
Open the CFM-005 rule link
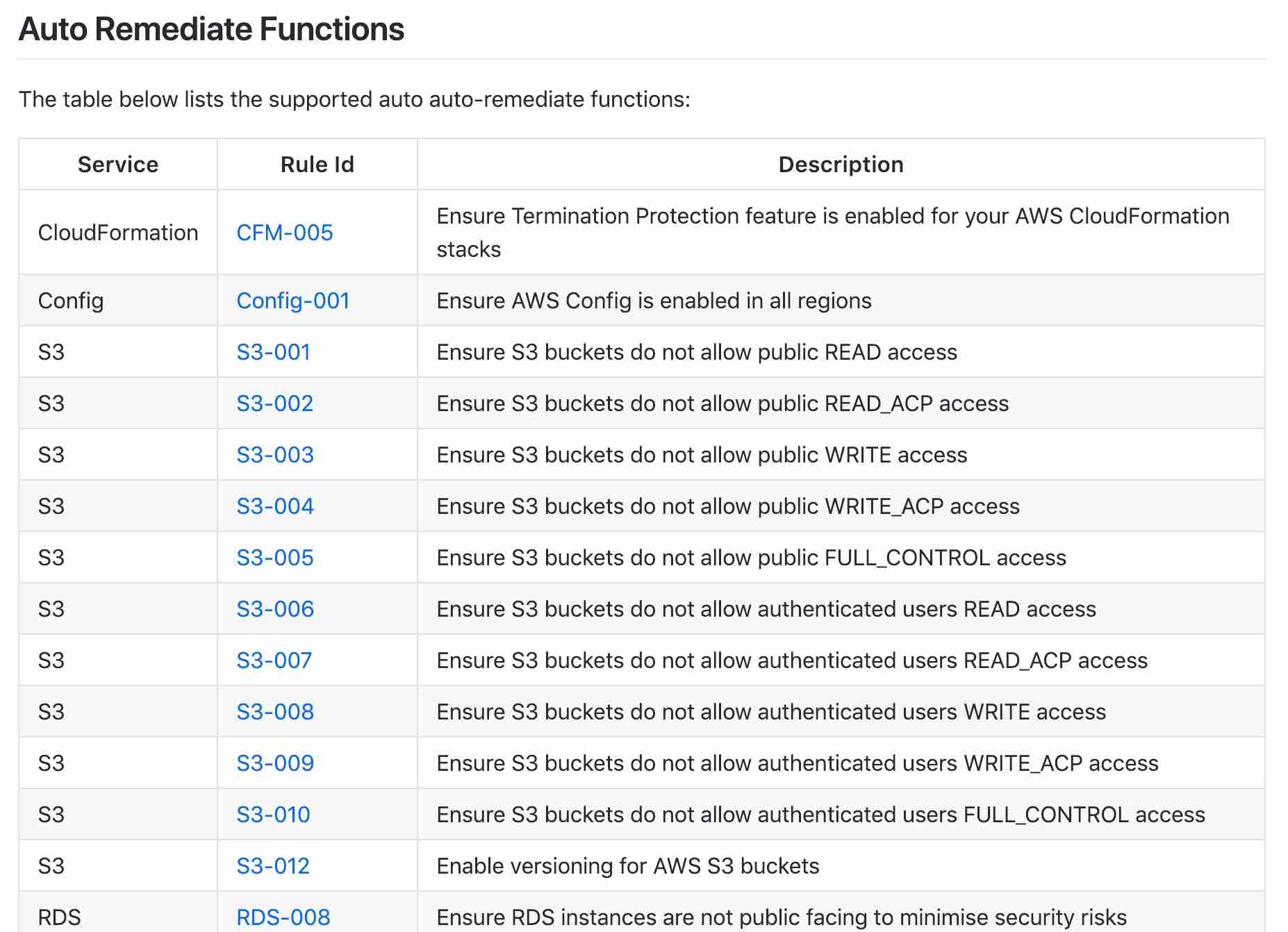pos(285,233)
